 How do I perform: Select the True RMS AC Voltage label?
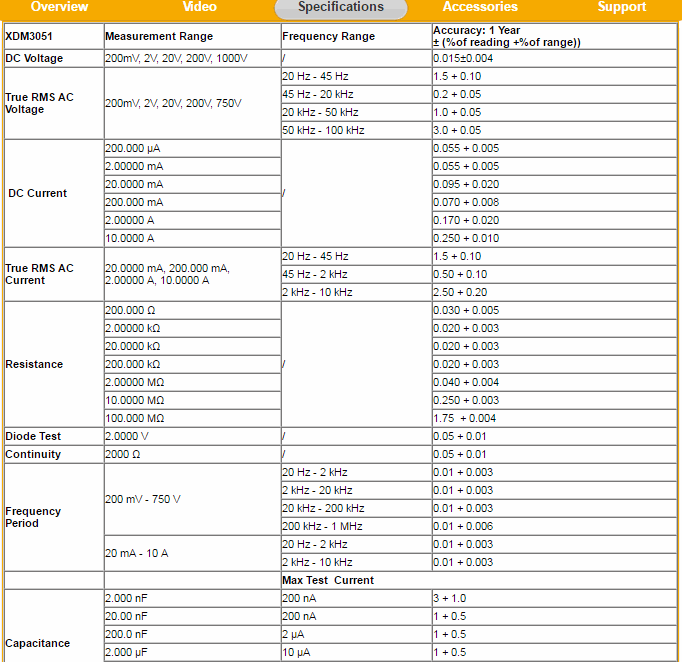[39, 103]
